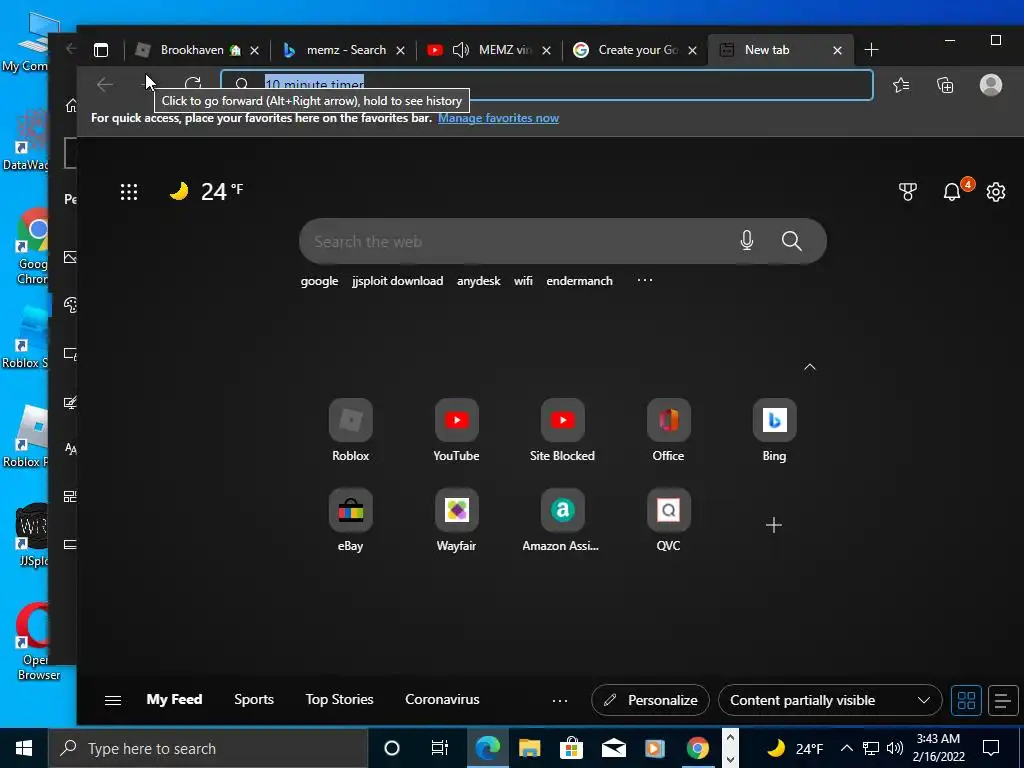Collapse quick links with the up chevron
1024x768 pixels.
pos(810,367)
